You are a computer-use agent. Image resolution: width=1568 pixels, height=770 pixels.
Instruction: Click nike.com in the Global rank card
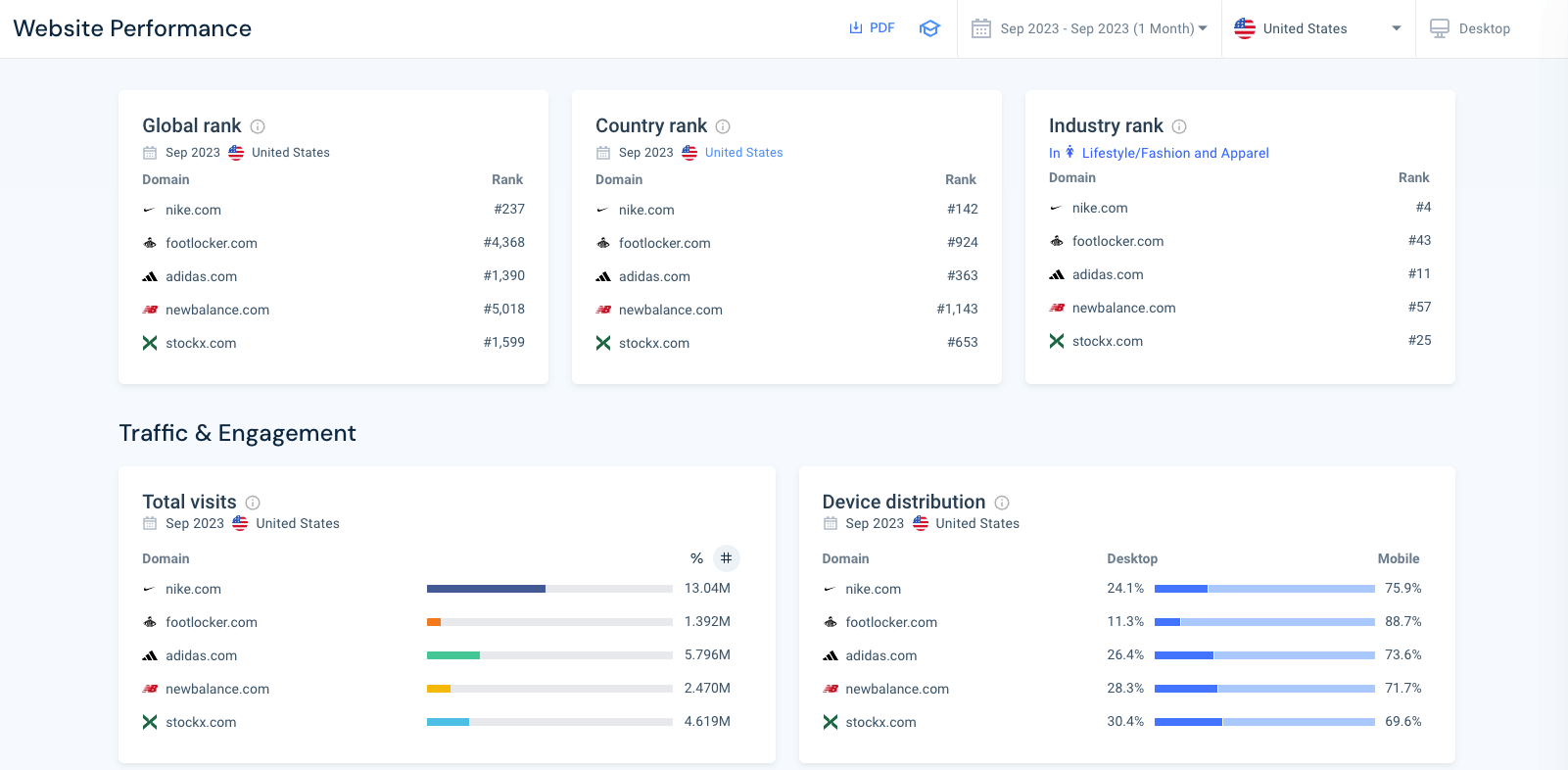click(193, 210)
